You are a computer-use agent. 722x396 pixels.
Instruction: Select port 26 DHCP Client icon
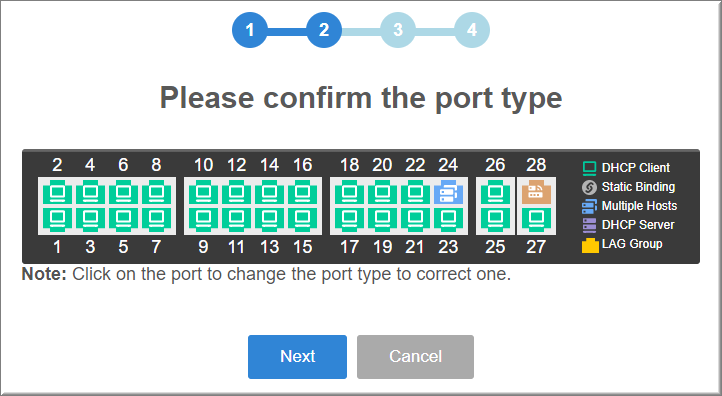click(x=495, y=192)
